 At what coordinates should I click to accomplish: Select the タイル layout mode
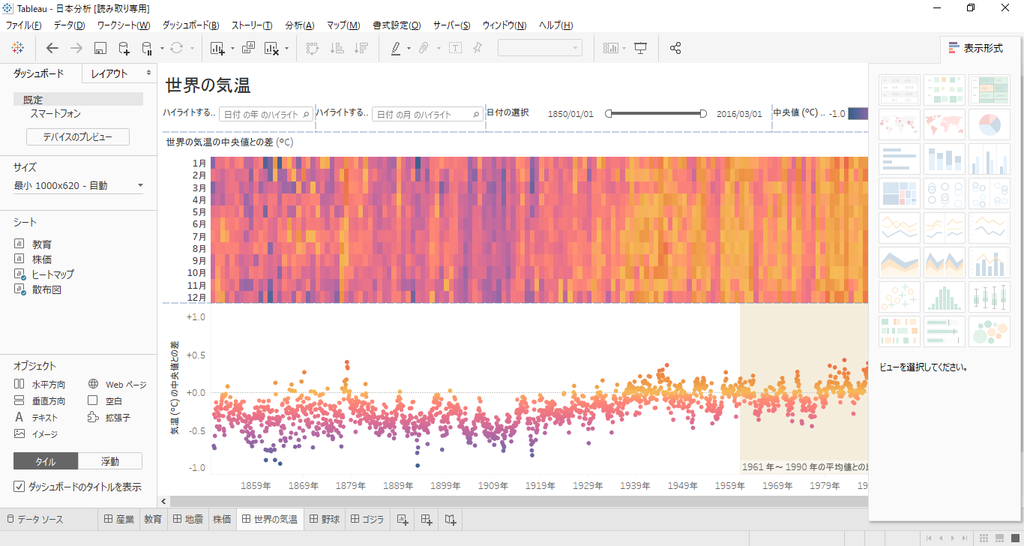(46, 461)
